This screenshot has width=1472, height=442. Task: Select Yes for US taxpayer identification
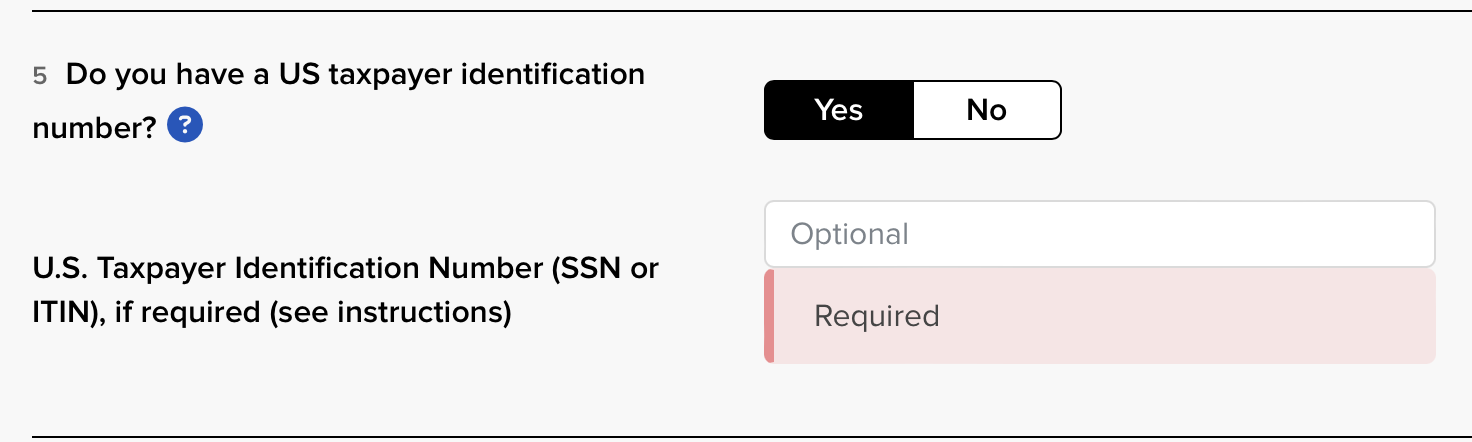839,110
